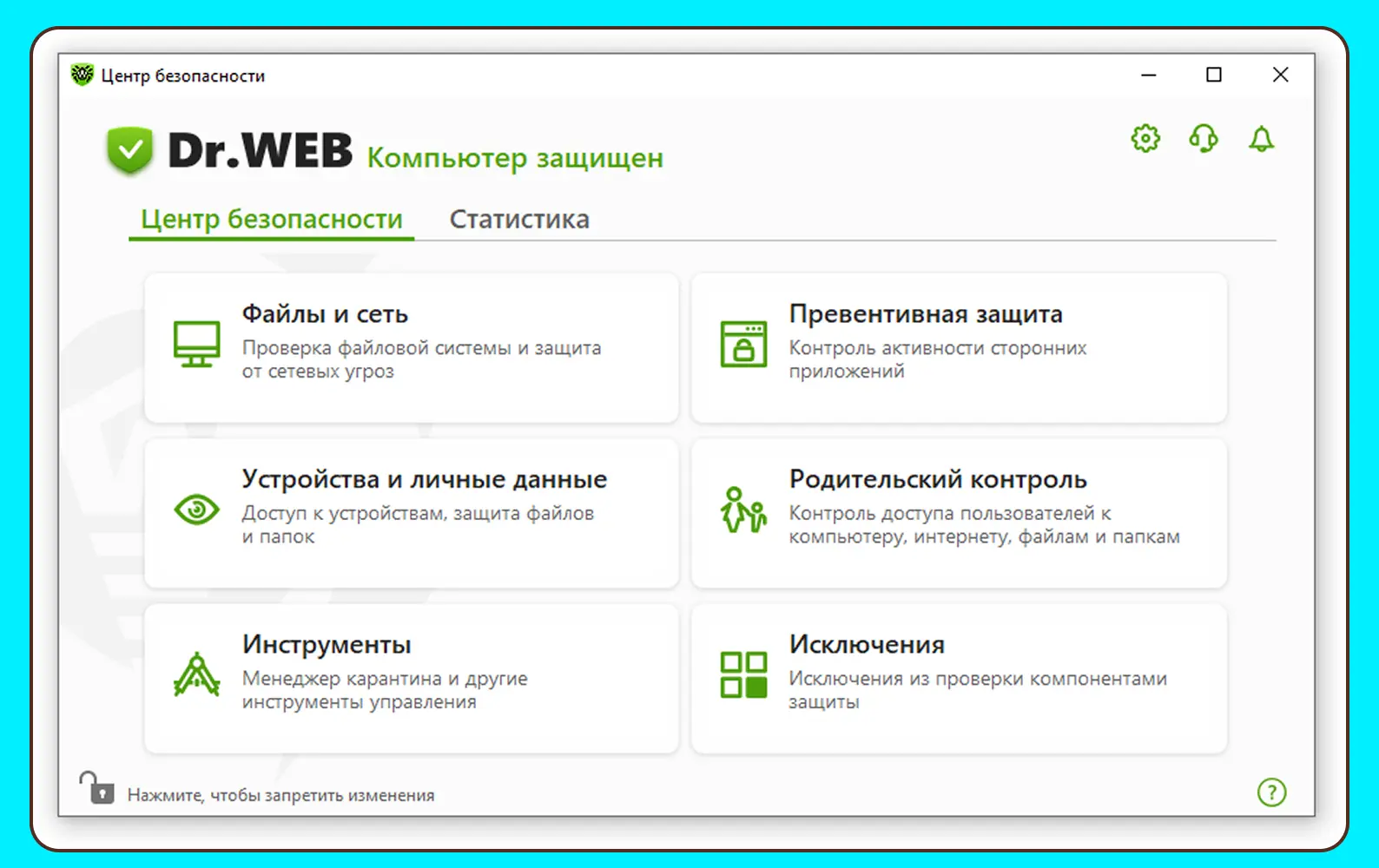1379x868 pixels.
Task: Click the monitor icon for Файлы и сеть
Action: tap(196, 345)
